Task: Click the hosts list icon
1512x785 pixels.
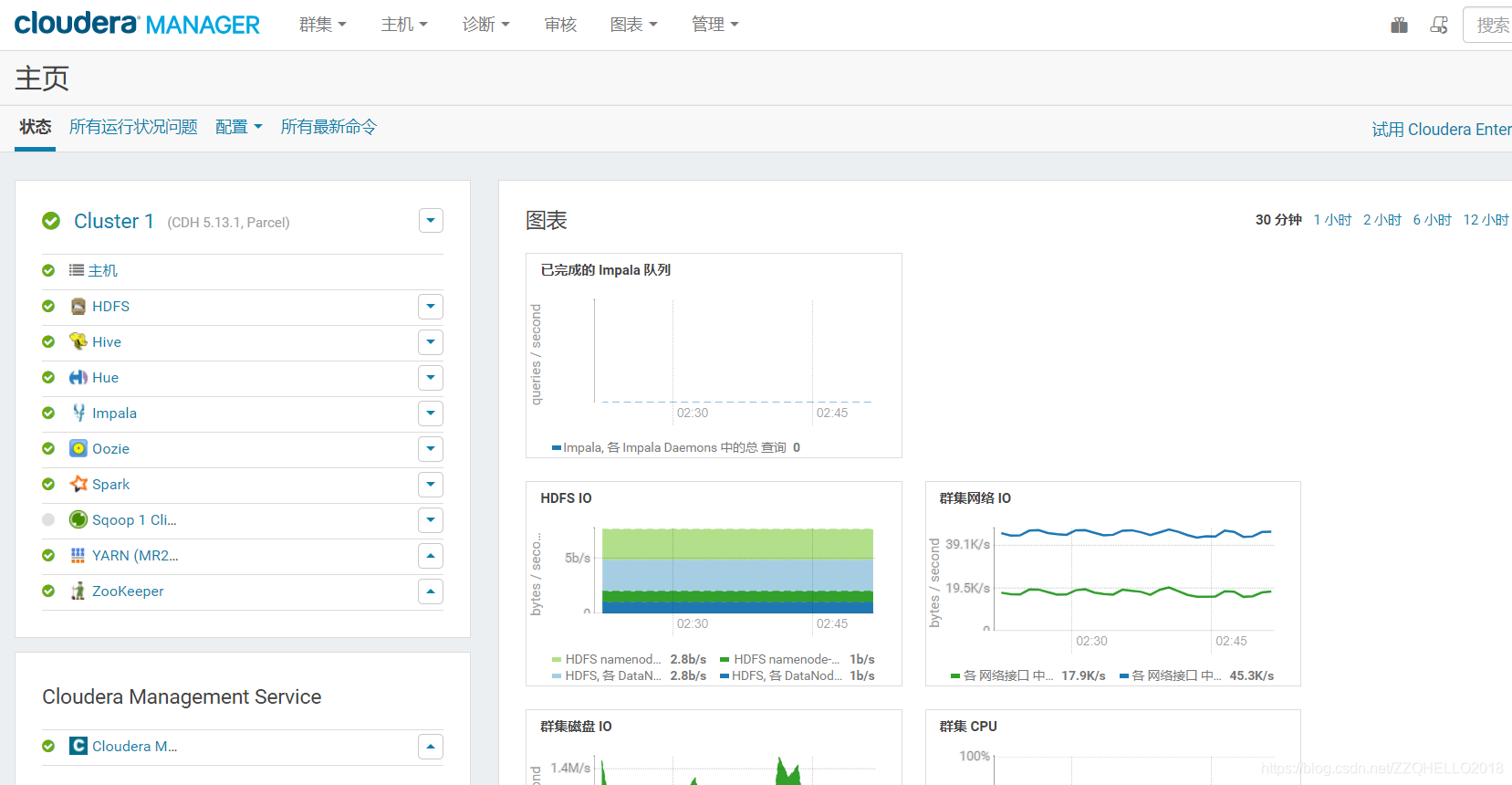Action: point(77,270)
